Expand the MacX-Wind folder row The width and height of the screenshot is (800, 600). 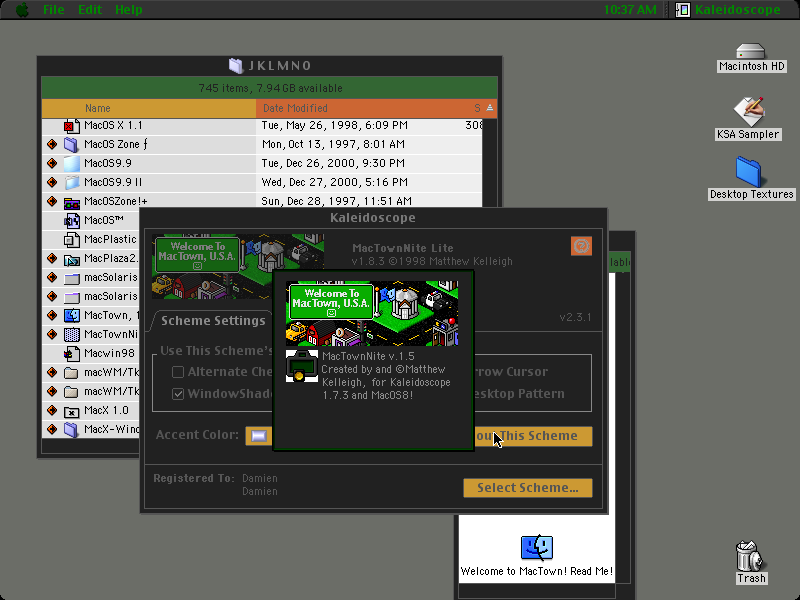tap(52, 429)
